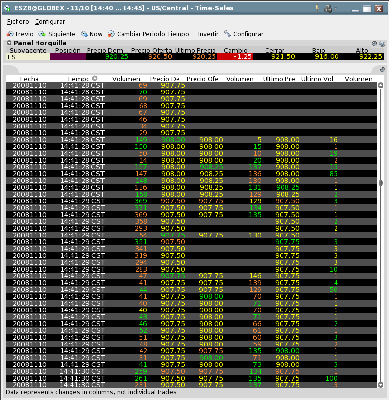This screenshot has width=389, height=400.
Task: Collapse the Panel Horquilla section
Action: 9,43
